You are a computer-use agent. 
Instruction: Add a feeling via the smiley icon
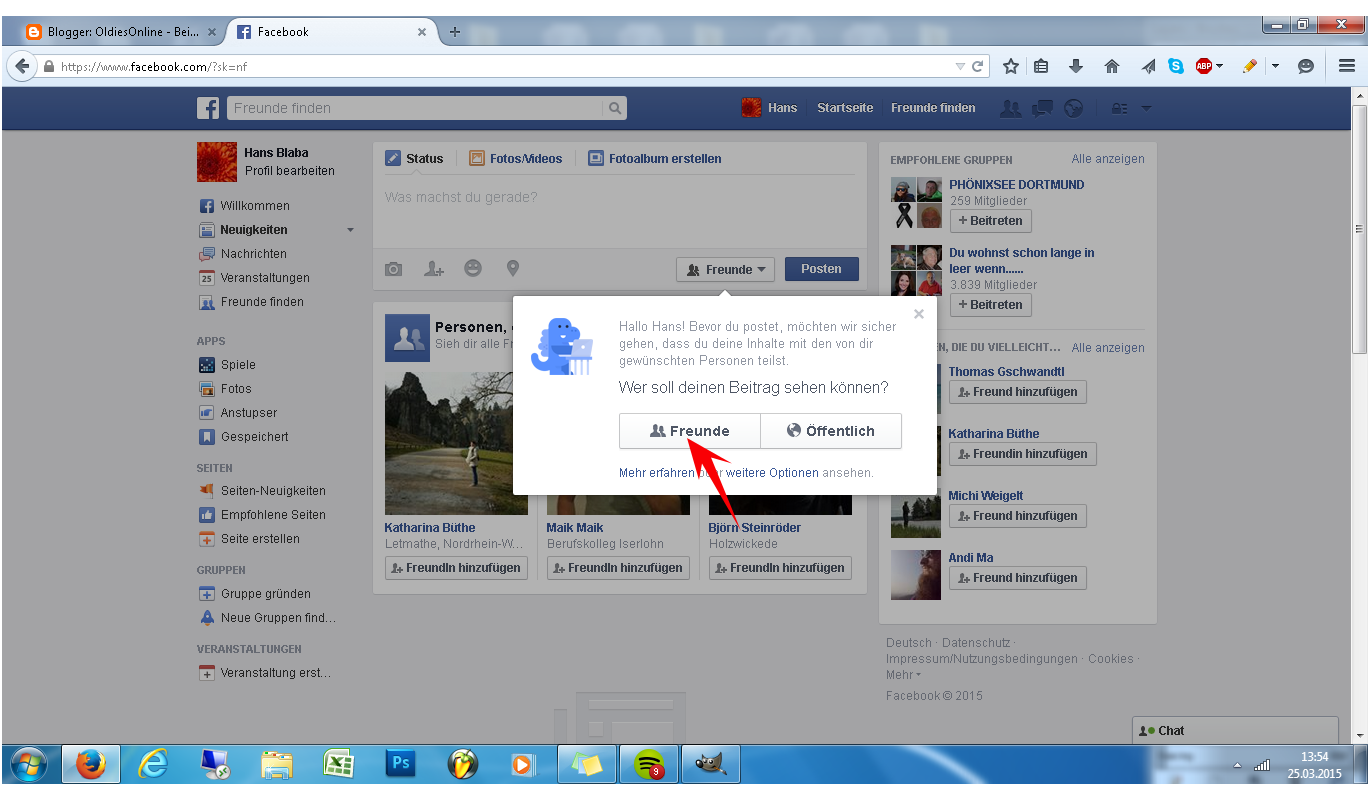click(x=473, y=268)
